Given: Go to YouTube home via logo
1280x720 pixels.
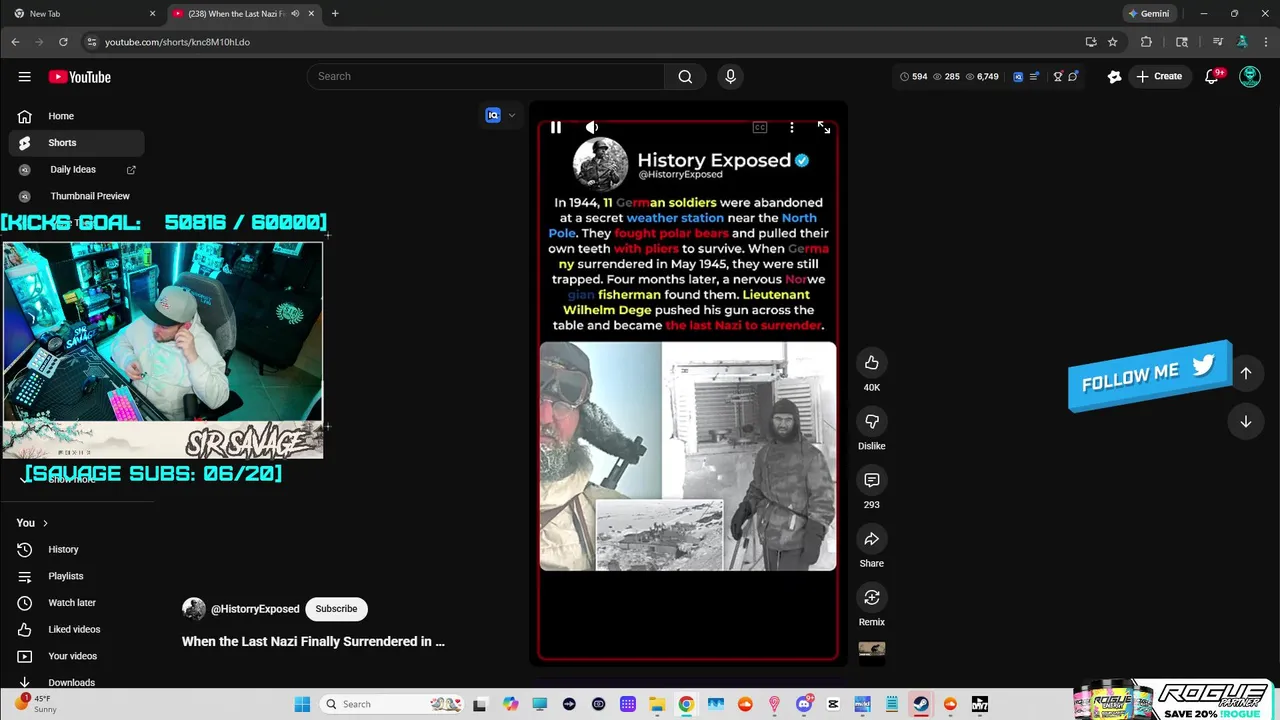Looking at the screenshot, I should [79, 77].
